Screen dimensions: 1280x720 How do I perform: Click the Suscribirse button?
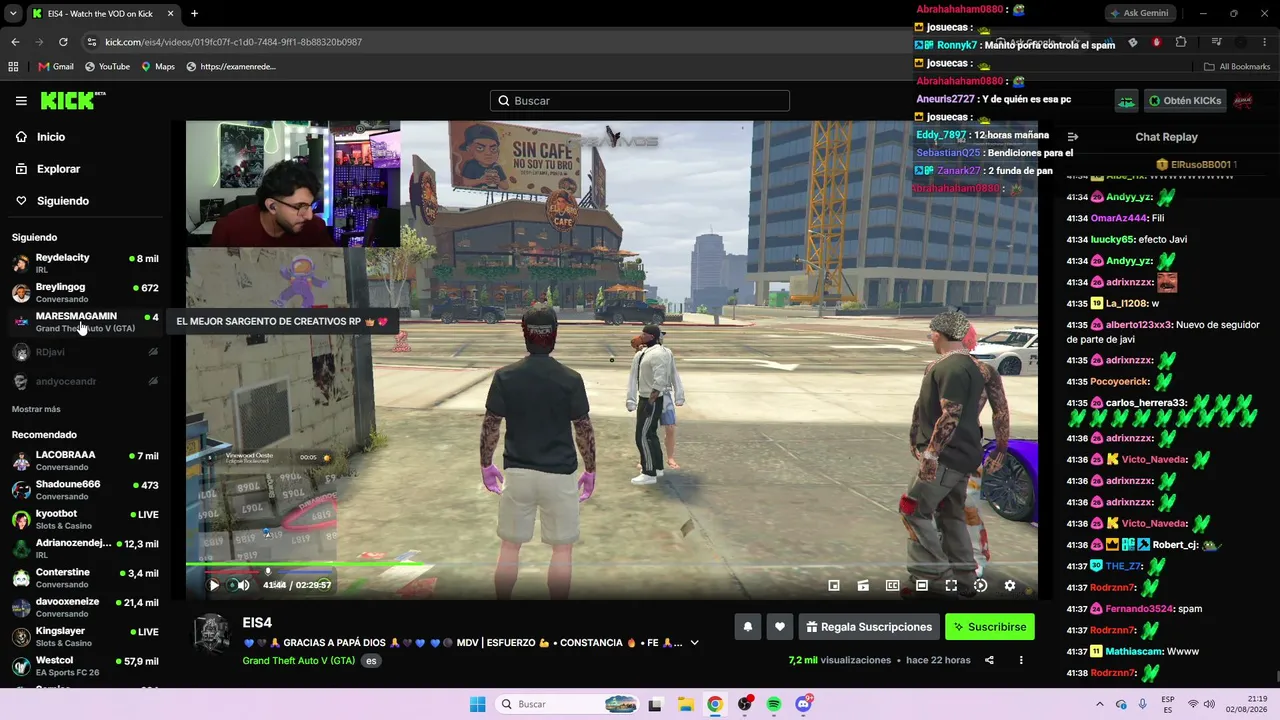[x=990, y=627]
